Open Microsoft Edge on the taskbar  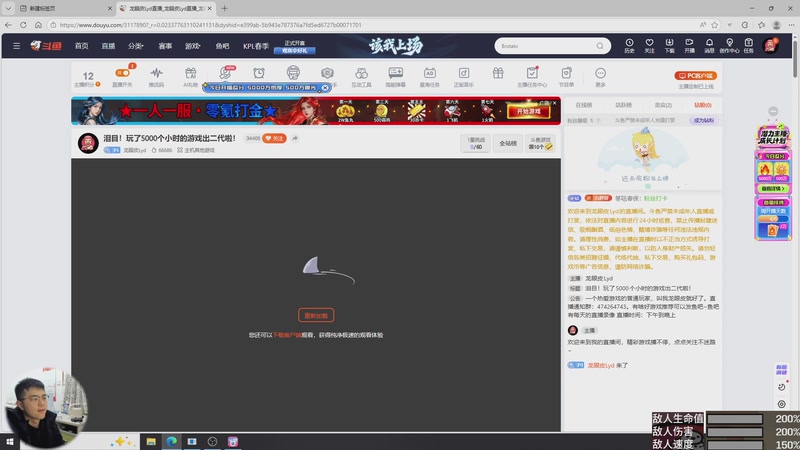click(171, 441)
